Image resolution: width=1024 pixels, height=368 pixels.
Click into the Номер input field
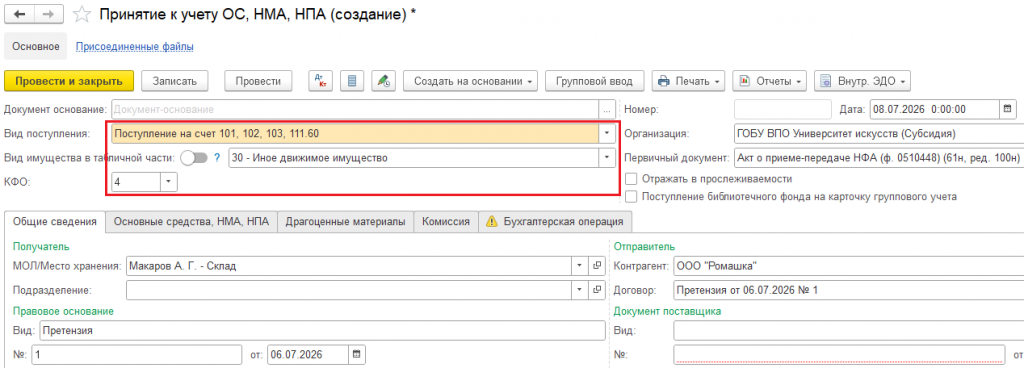(782, 109)
